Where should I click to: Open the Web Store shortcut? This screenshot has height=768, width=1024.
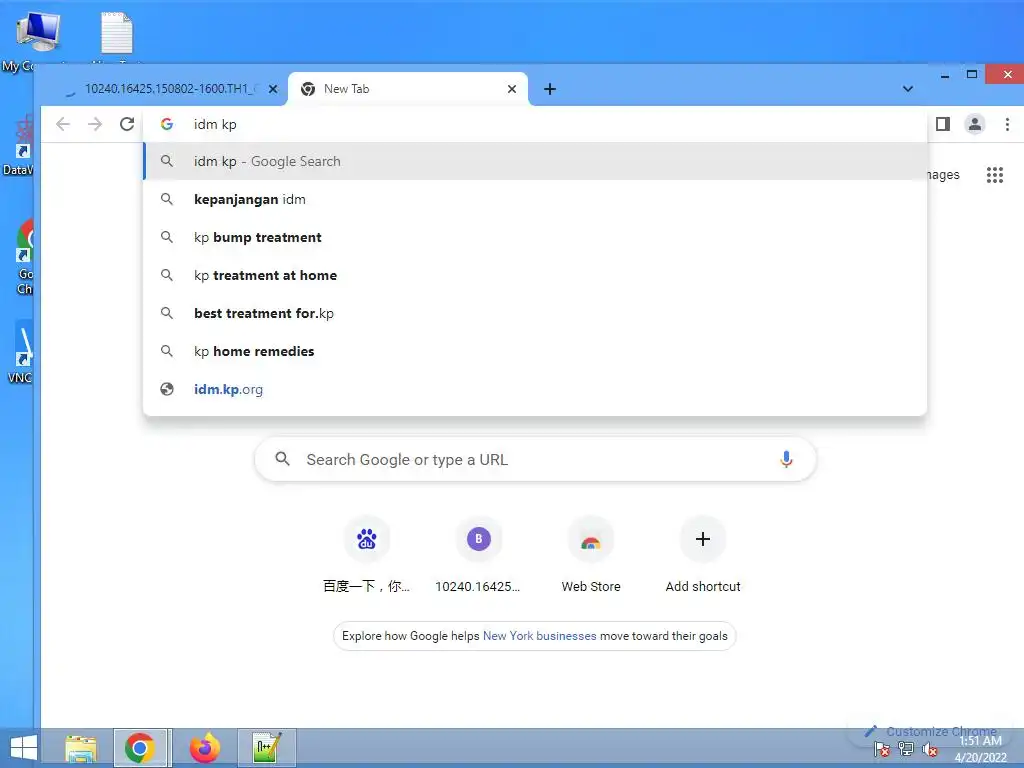[x=591, y=555]
